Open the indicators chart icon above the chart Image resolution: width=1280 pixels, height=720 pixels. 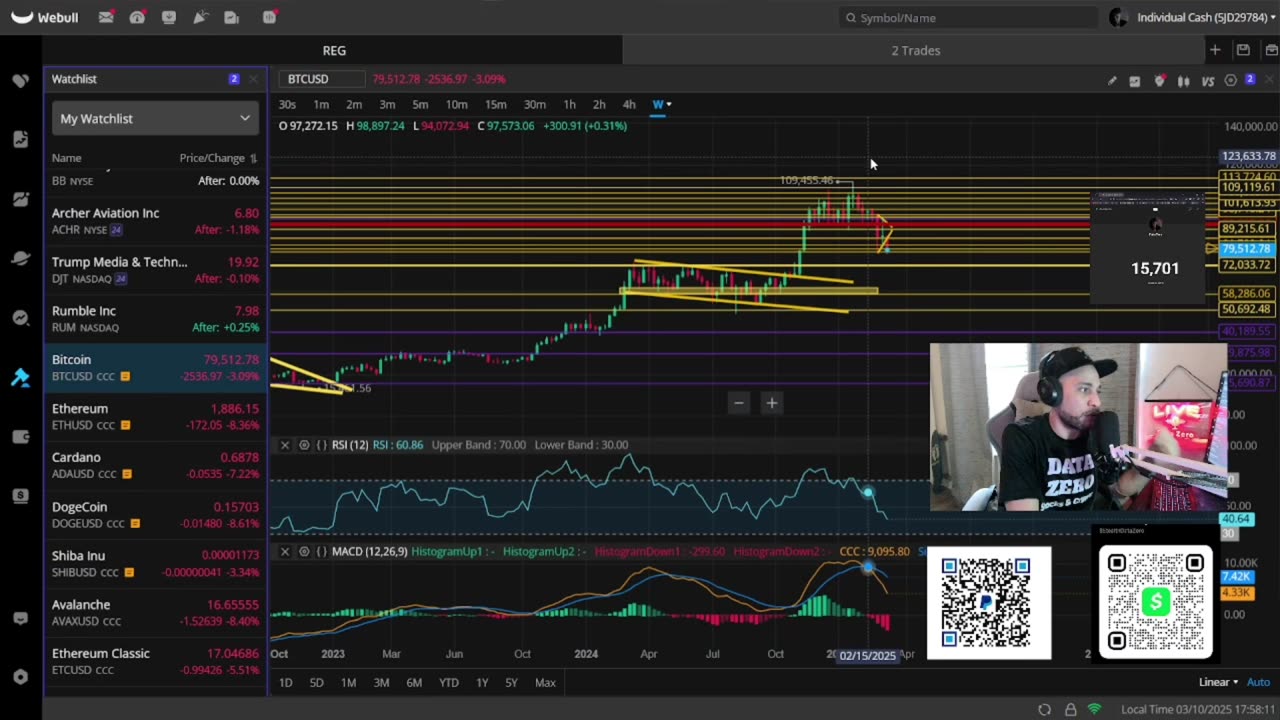[1135, 81]
